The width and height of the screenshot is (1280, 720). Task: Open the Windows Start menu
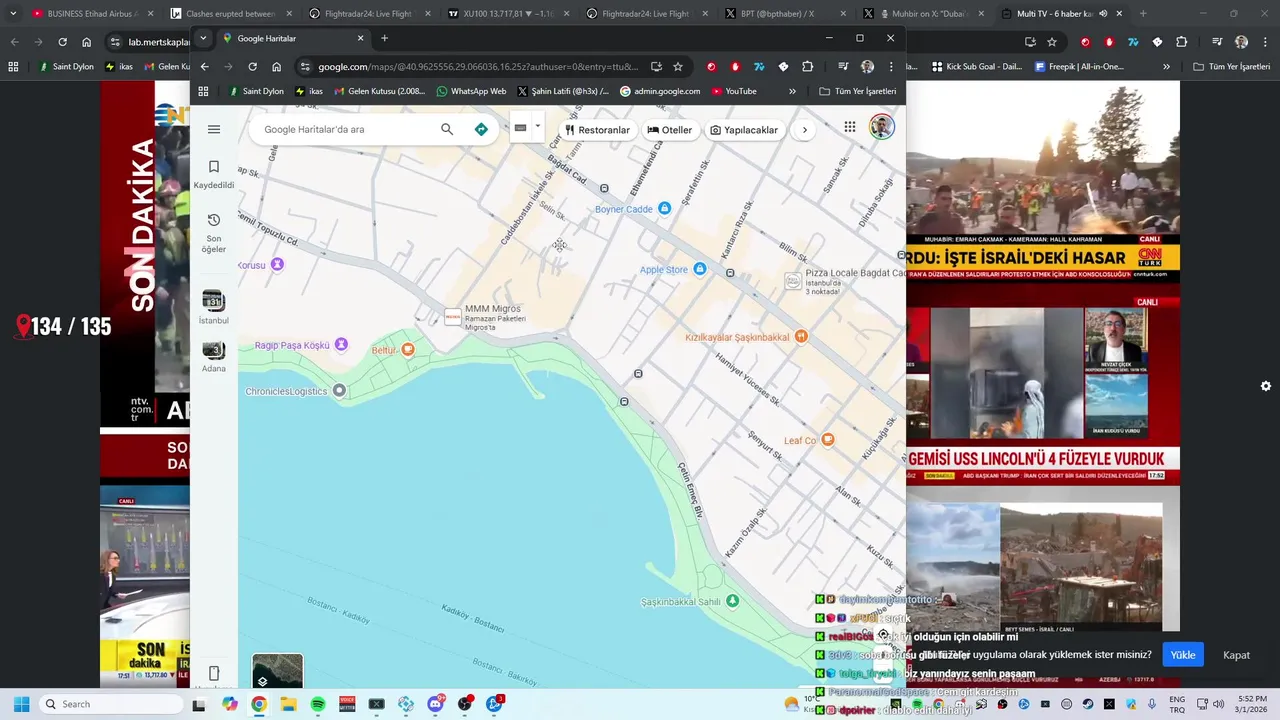point(21,704)
